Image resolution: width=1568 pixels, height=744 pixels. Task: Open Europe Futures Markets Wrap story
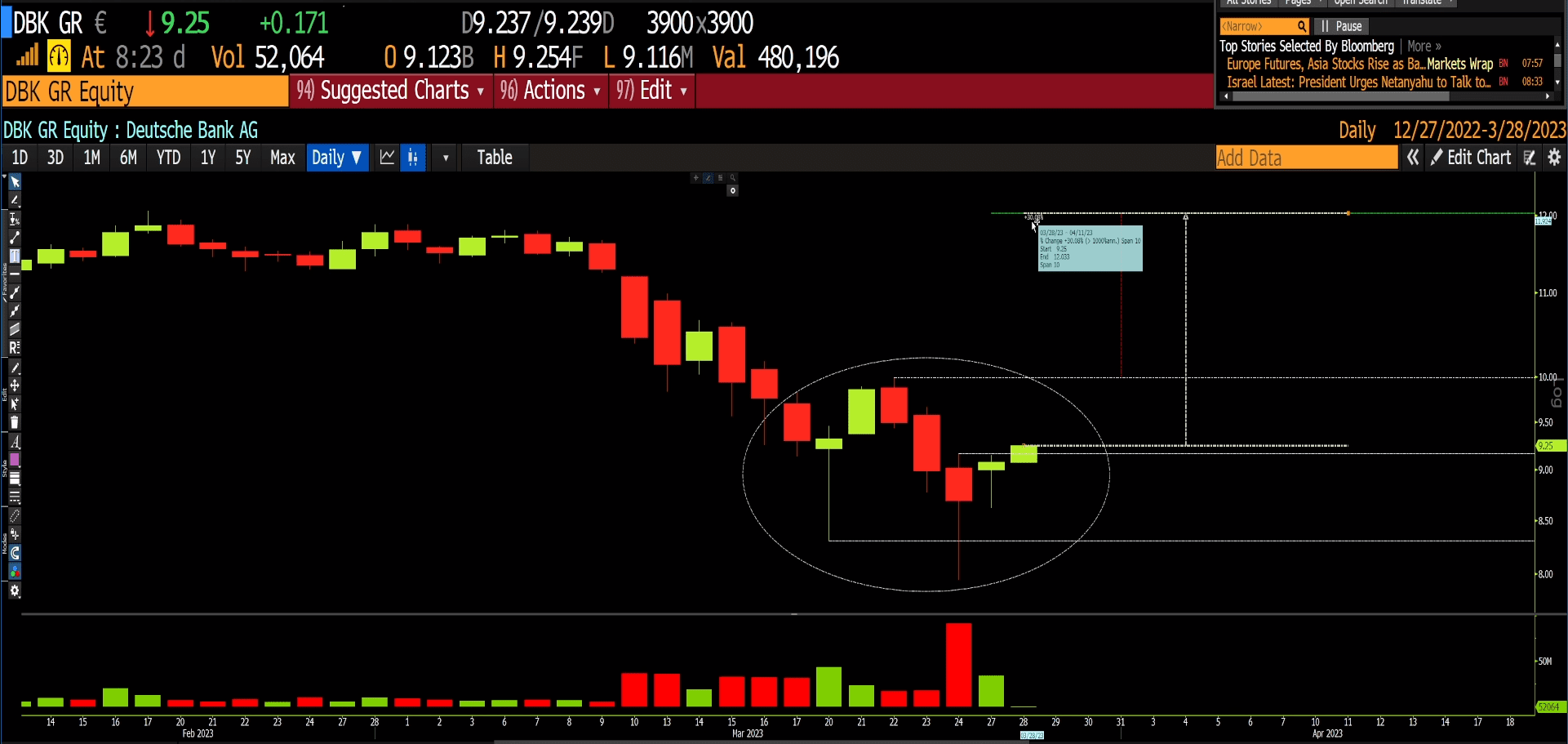[x=1360, y=64]
